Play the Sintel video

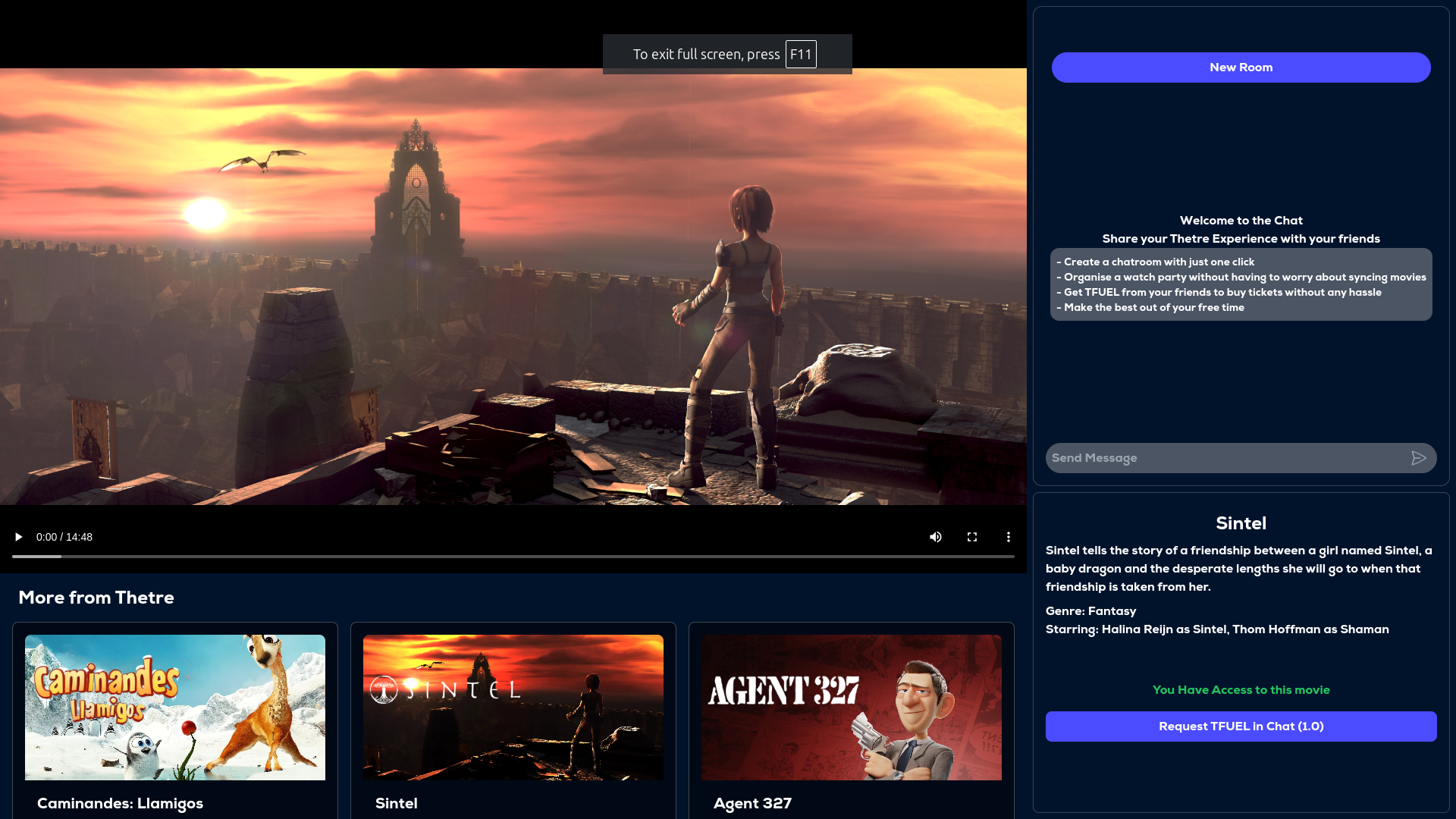coord(18,537)
